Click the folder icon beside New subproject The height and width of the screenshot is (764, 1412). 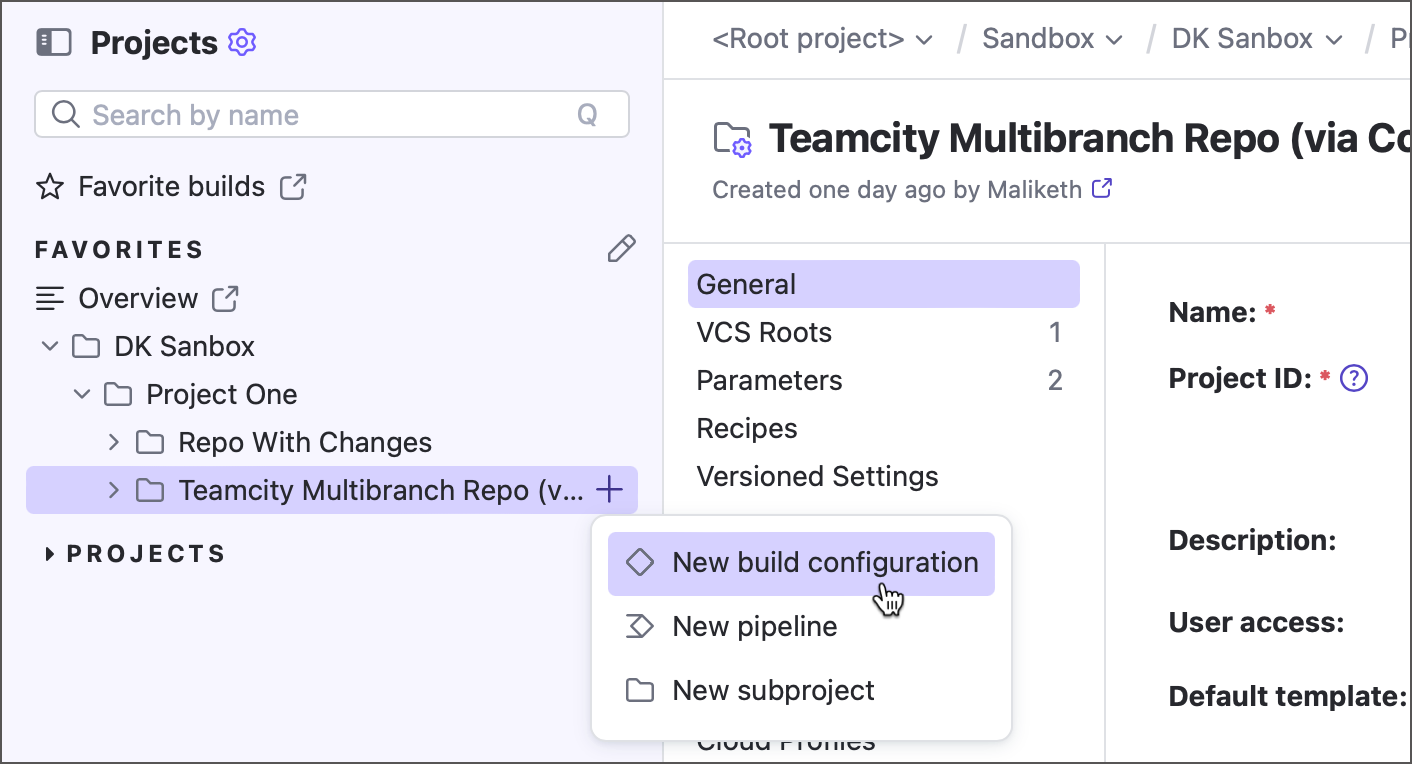tap(640, 690)
